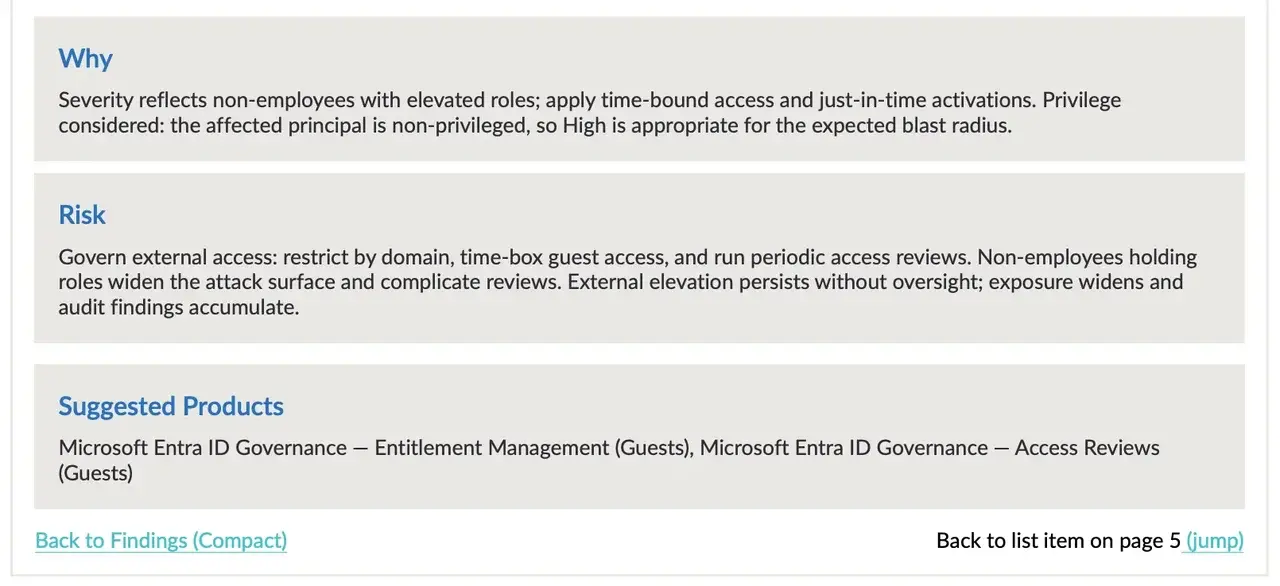
Task: Click "Entitlement Management (Guests)" product text
Action: click(x=533, y=448)
